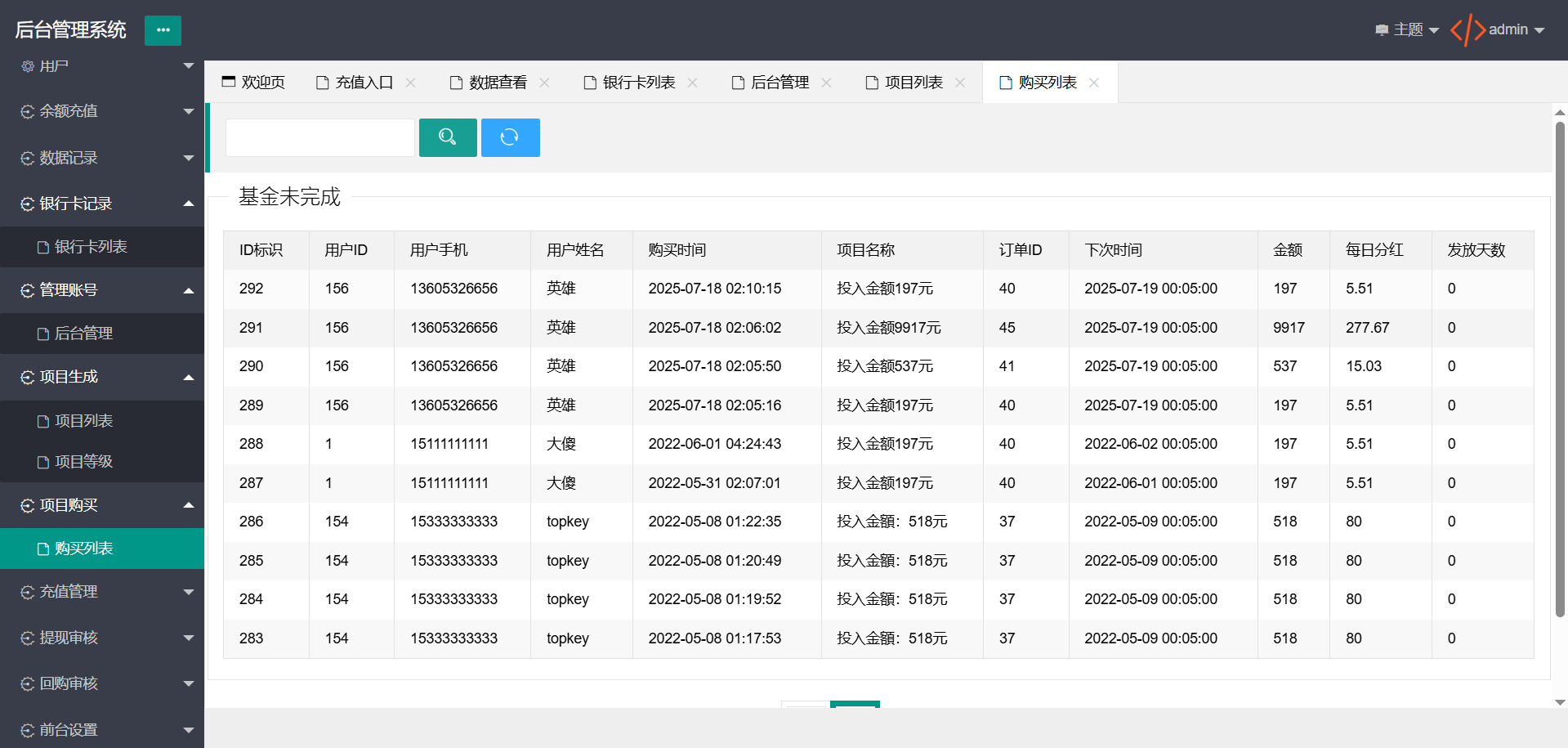This screenshot has height=748, width=1568.
Task: Select 购买列表 in the sidebar
Action: tap(102, 549)
